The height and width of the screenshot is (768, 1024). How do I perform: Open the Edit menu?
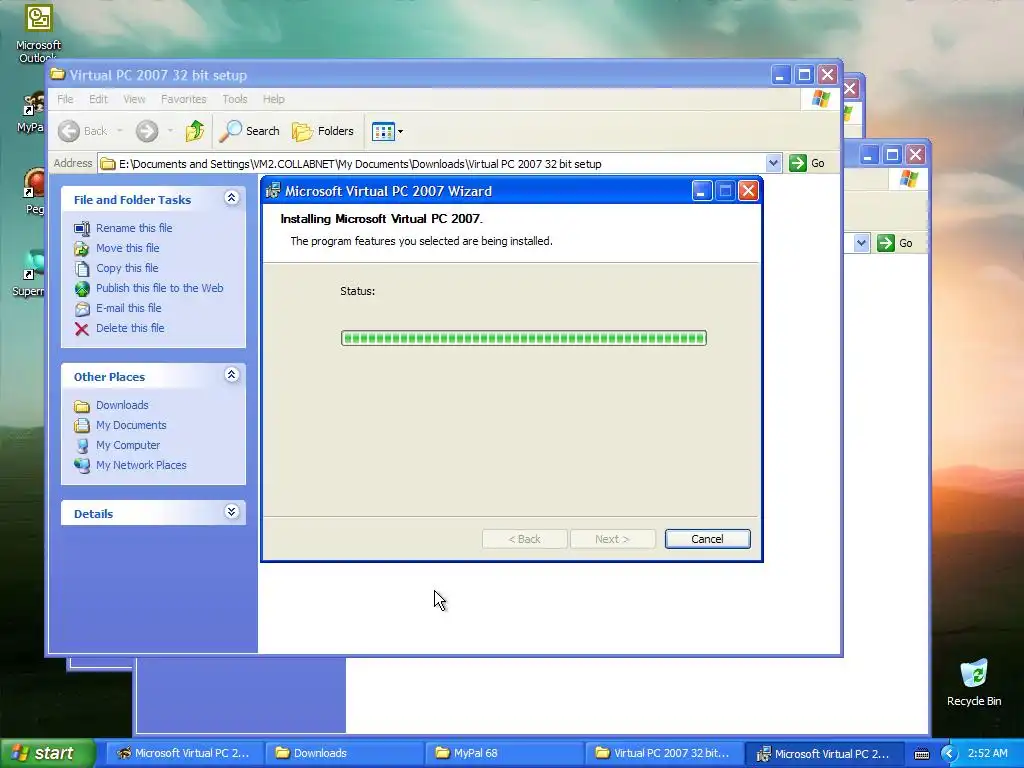click(x=99, y=99)
